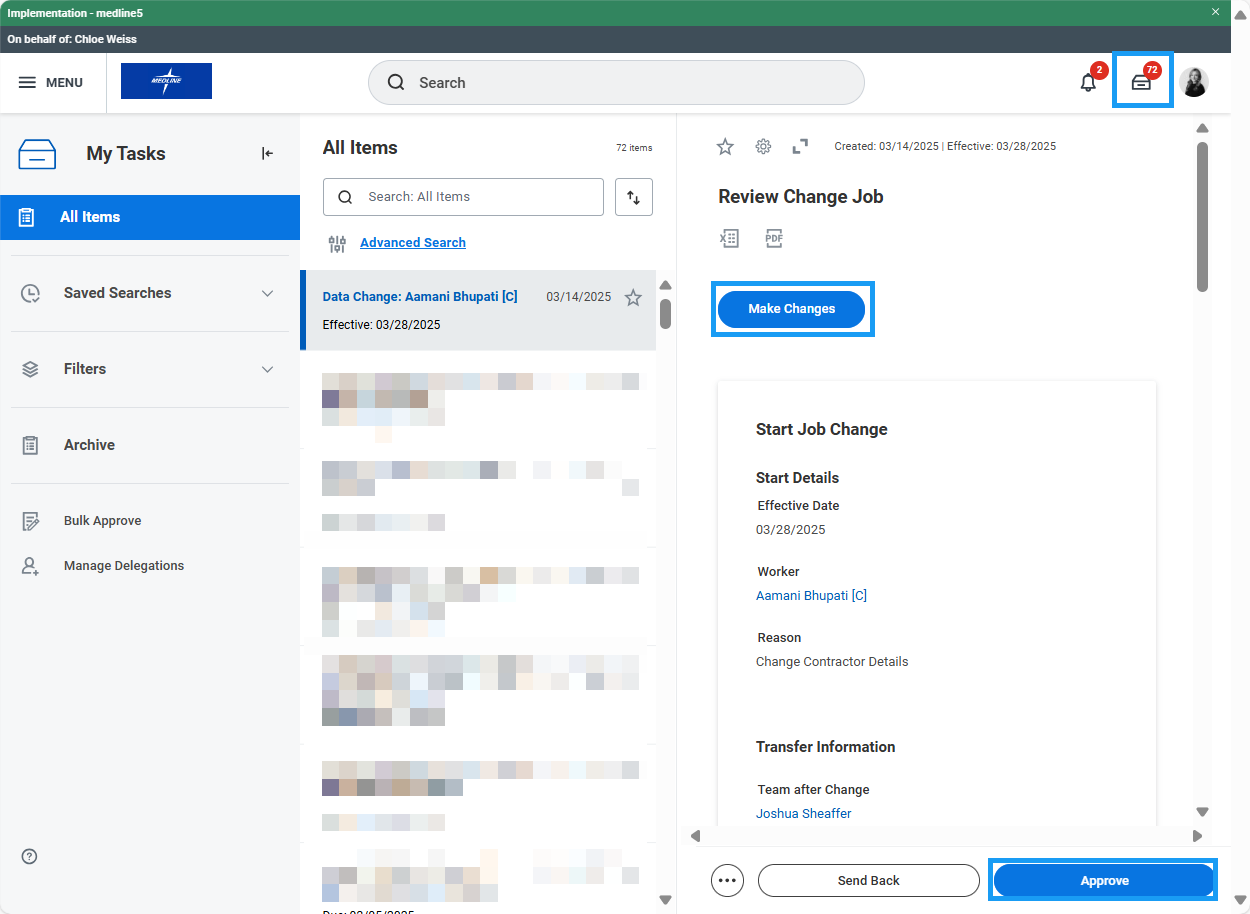Open the notifications bell icon
Screen dimensions: 1250x914
1088,83
